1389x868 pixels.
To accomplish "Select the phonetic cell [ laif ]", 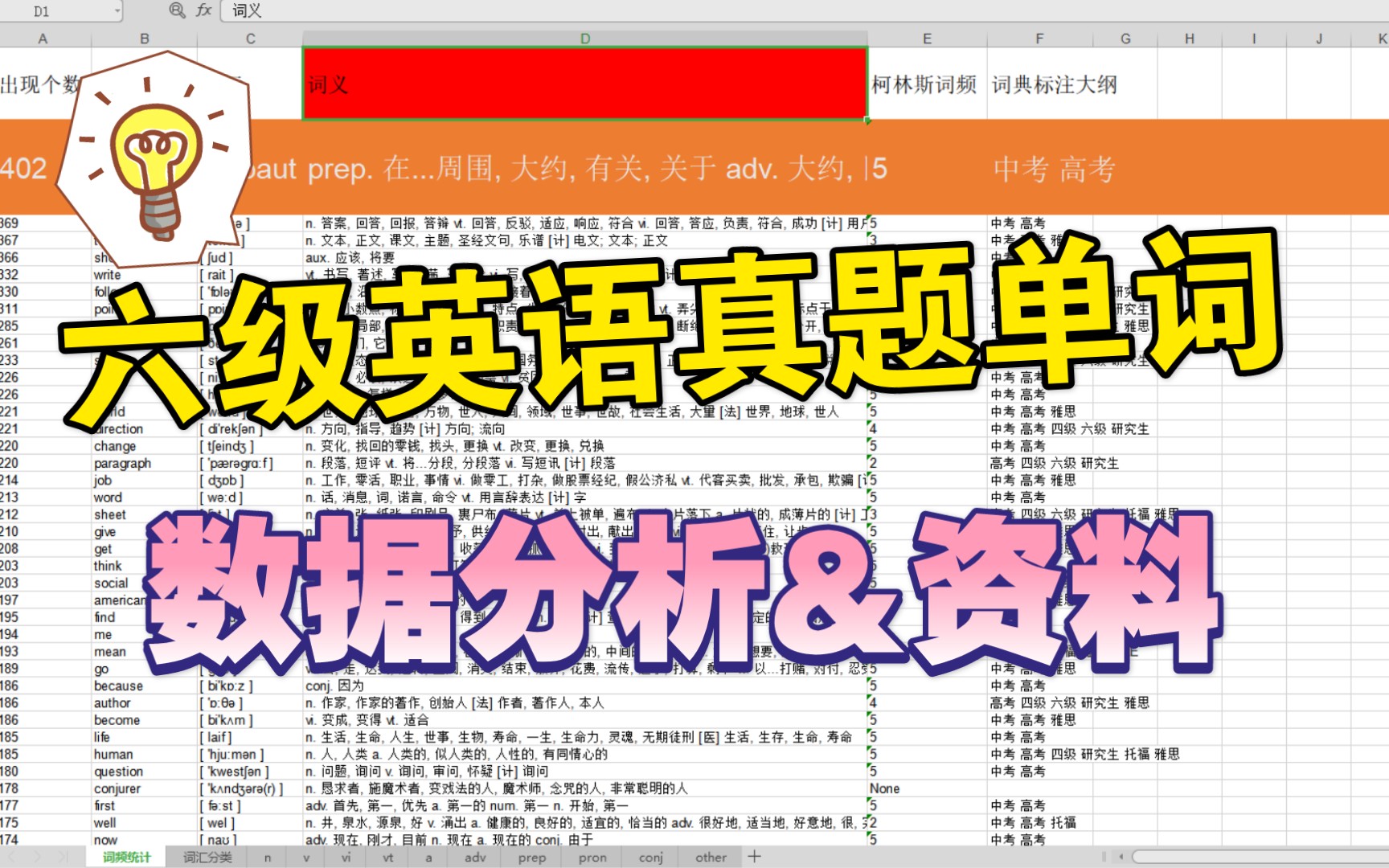I will [x=251, y=737].
